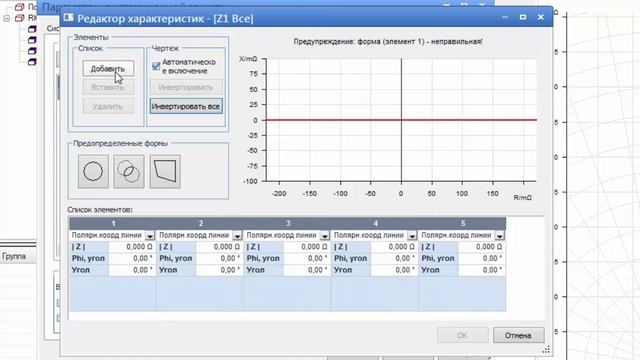The width and height of the screenshot is (640, 360).
Task: Click the resize grip at dialog corner
Action: [546, 349]
